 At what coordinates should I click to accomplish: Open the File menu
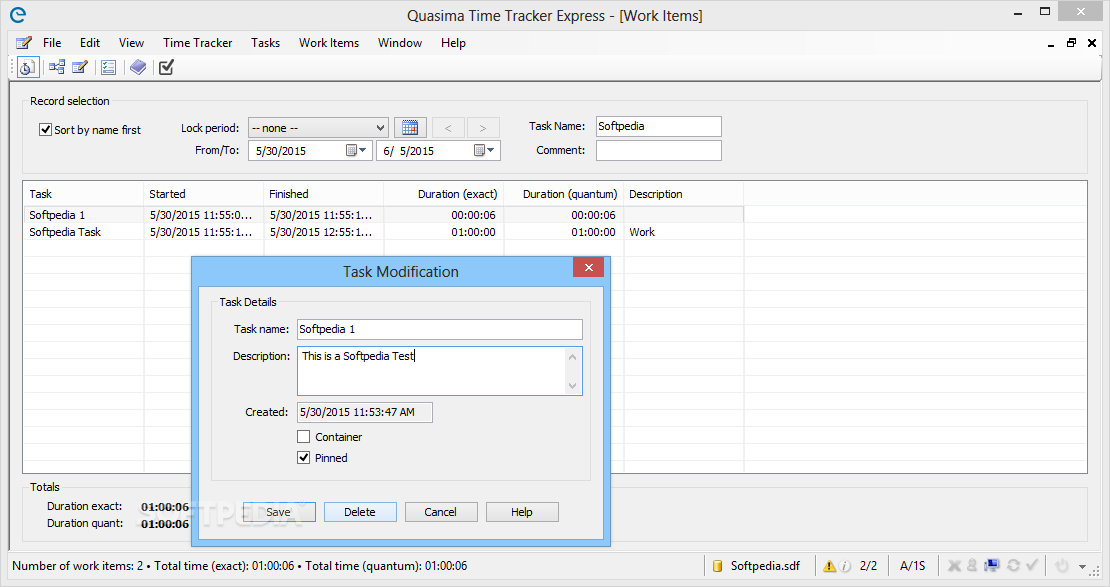(52, 42)
